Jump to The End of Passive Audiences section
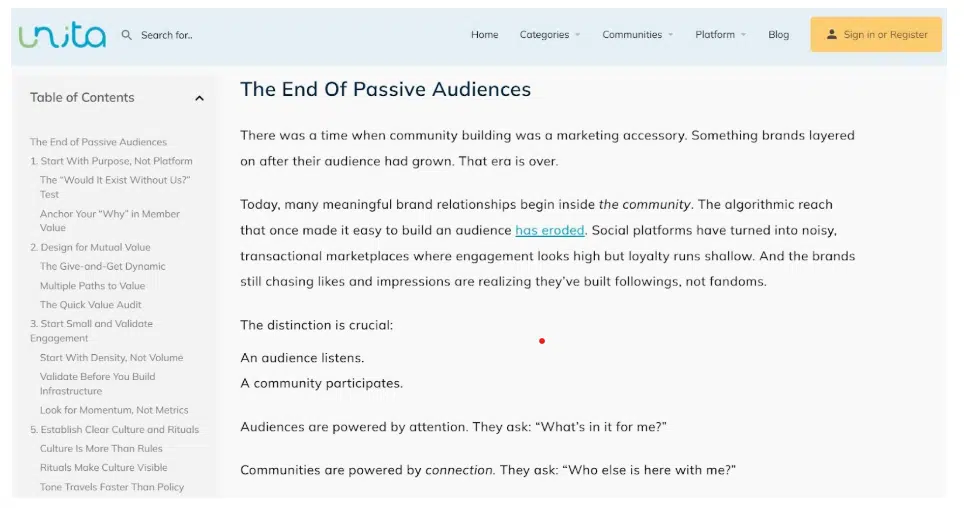964x508 pixels. coord(98,142)
